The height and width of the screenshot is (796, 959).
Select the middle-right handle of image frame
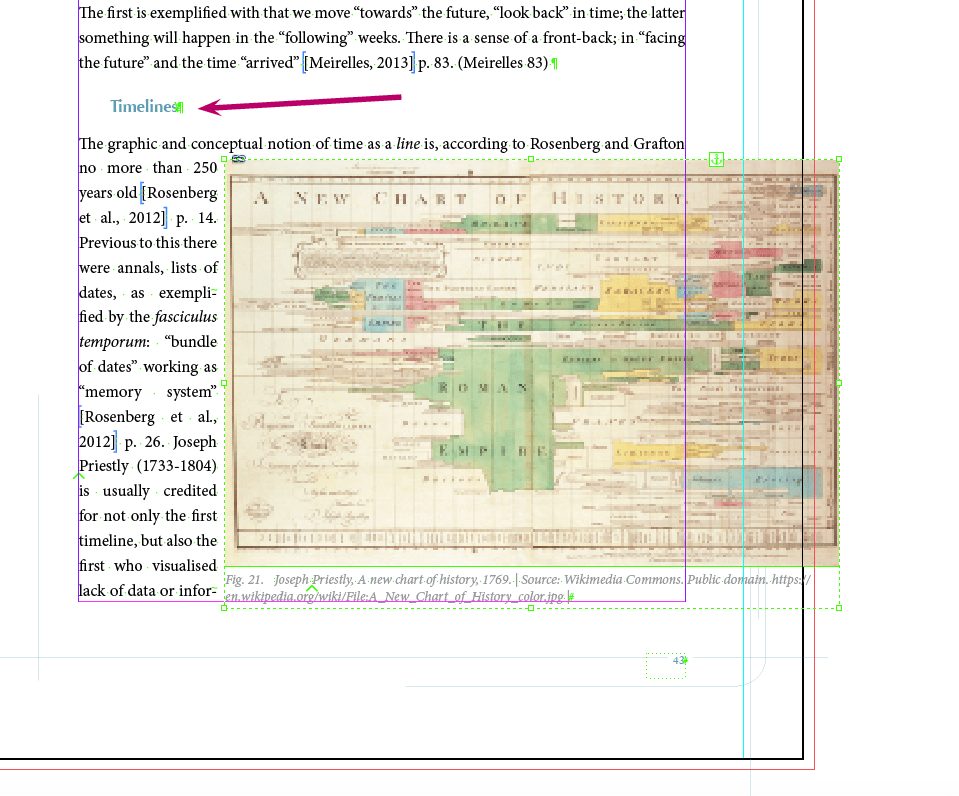click(x=839, y=383)
